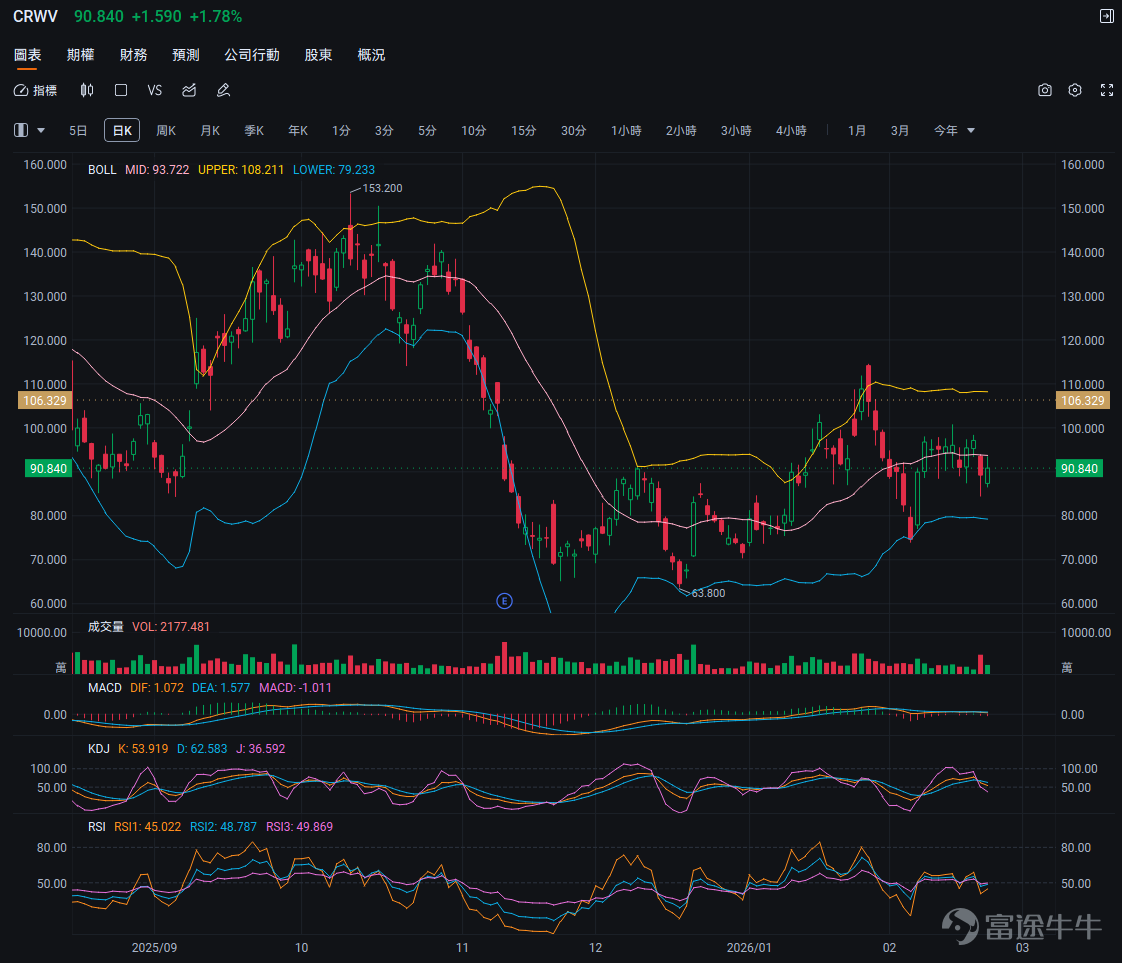This screenshot has width=1122, height=963.
Task: Select the 15分 interval
Action: [523, 130]
